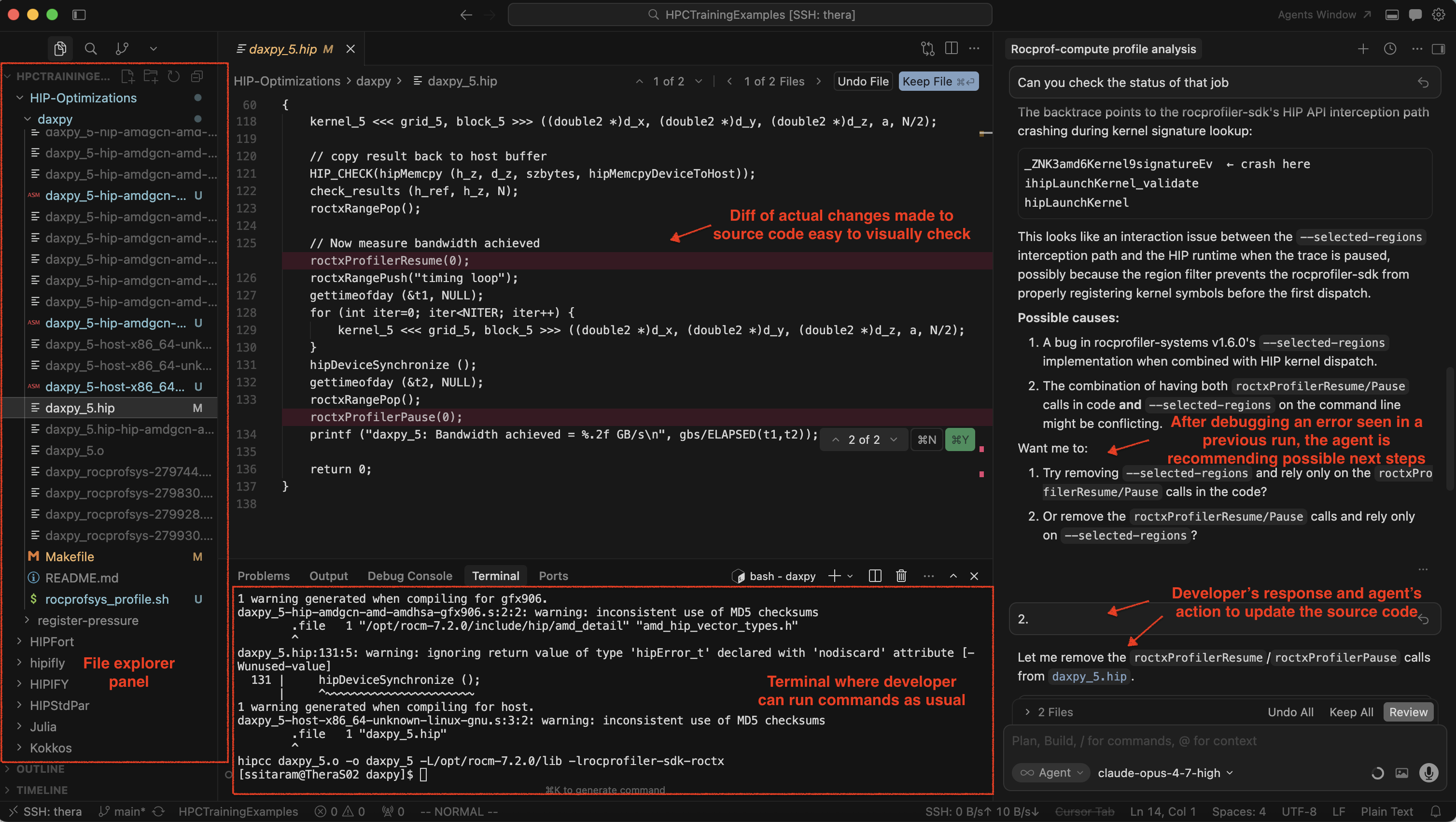Image resolution: width=1456 pixels, height=822 pixels.
Task: Accept the hunk with ⌘Y button
Action: pyautogui.click(x=960, y=440)
